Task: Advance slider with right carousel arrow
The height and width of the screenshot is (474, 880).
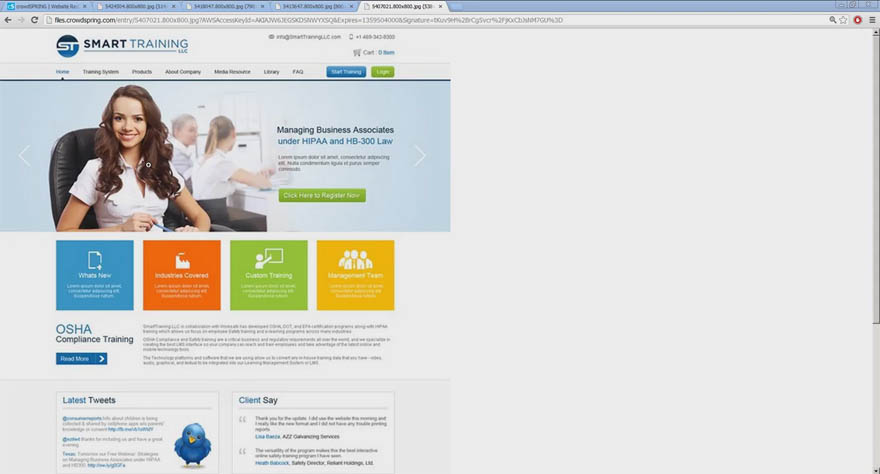Action: (x=420, y=155)
